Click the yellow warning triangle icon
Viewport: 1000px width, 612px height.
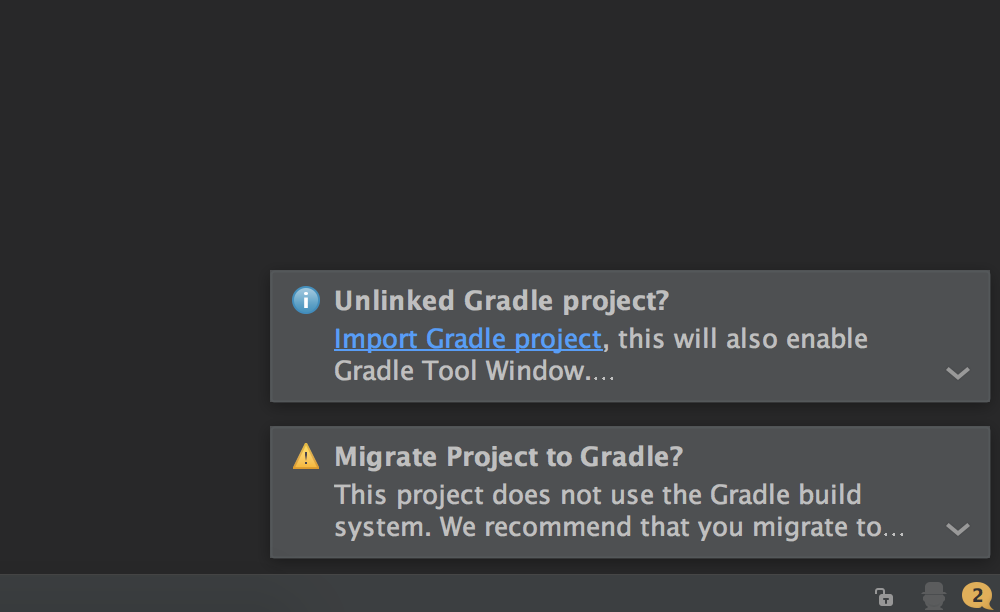[x=305, y=457]
